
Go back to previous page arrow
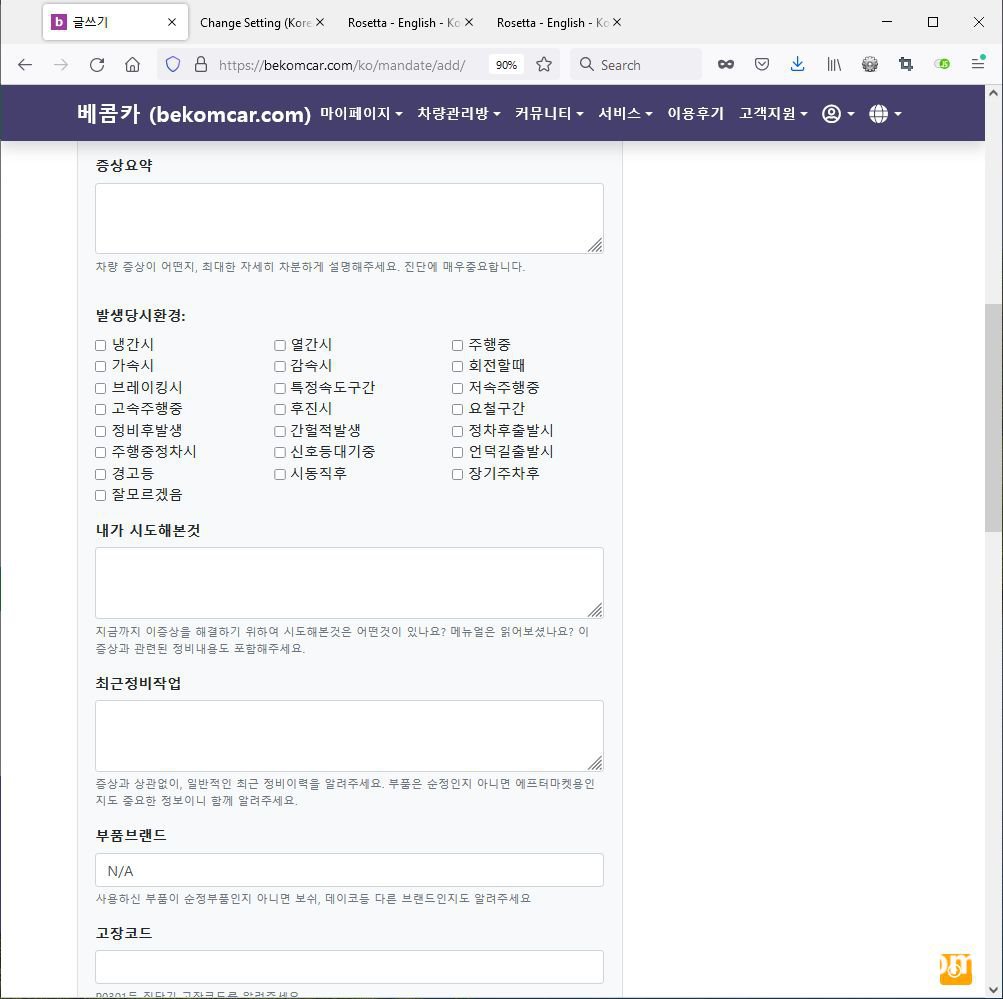pyautogui.click(x=25, y=65)
